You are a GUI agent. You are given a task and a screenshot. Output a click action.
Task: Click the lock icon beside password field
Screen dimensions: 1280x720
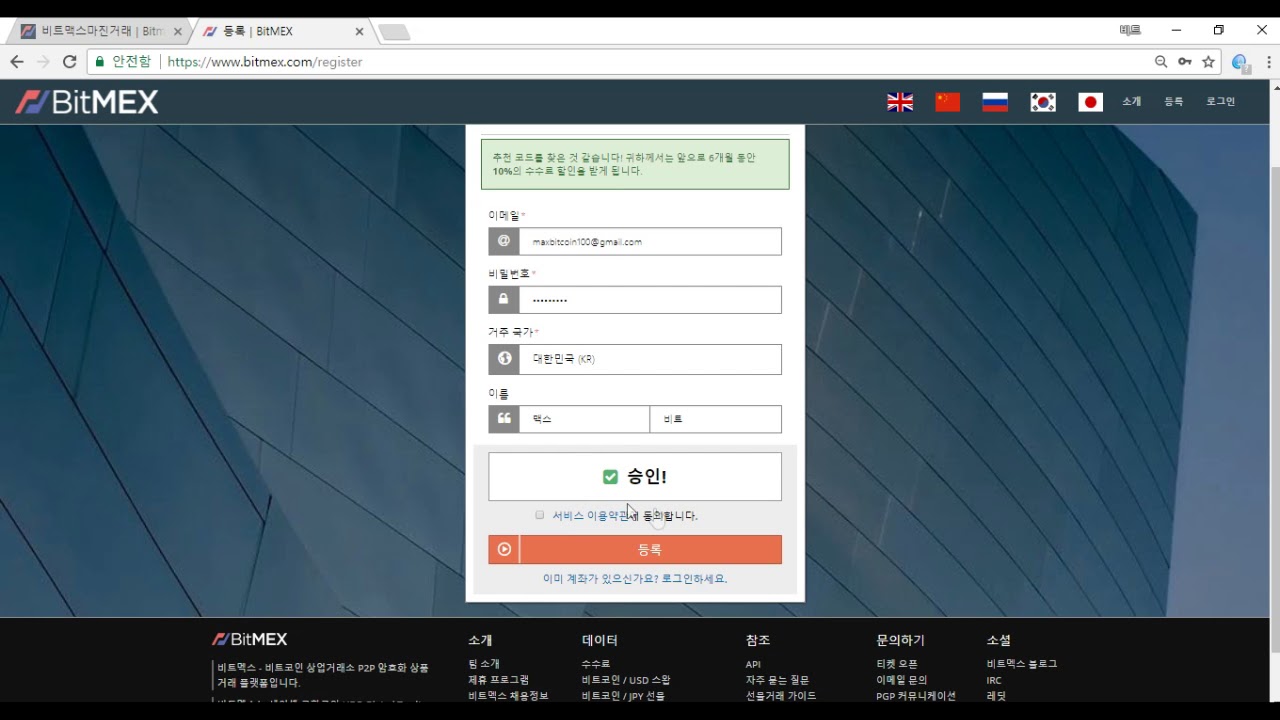[x=504, y=300]
